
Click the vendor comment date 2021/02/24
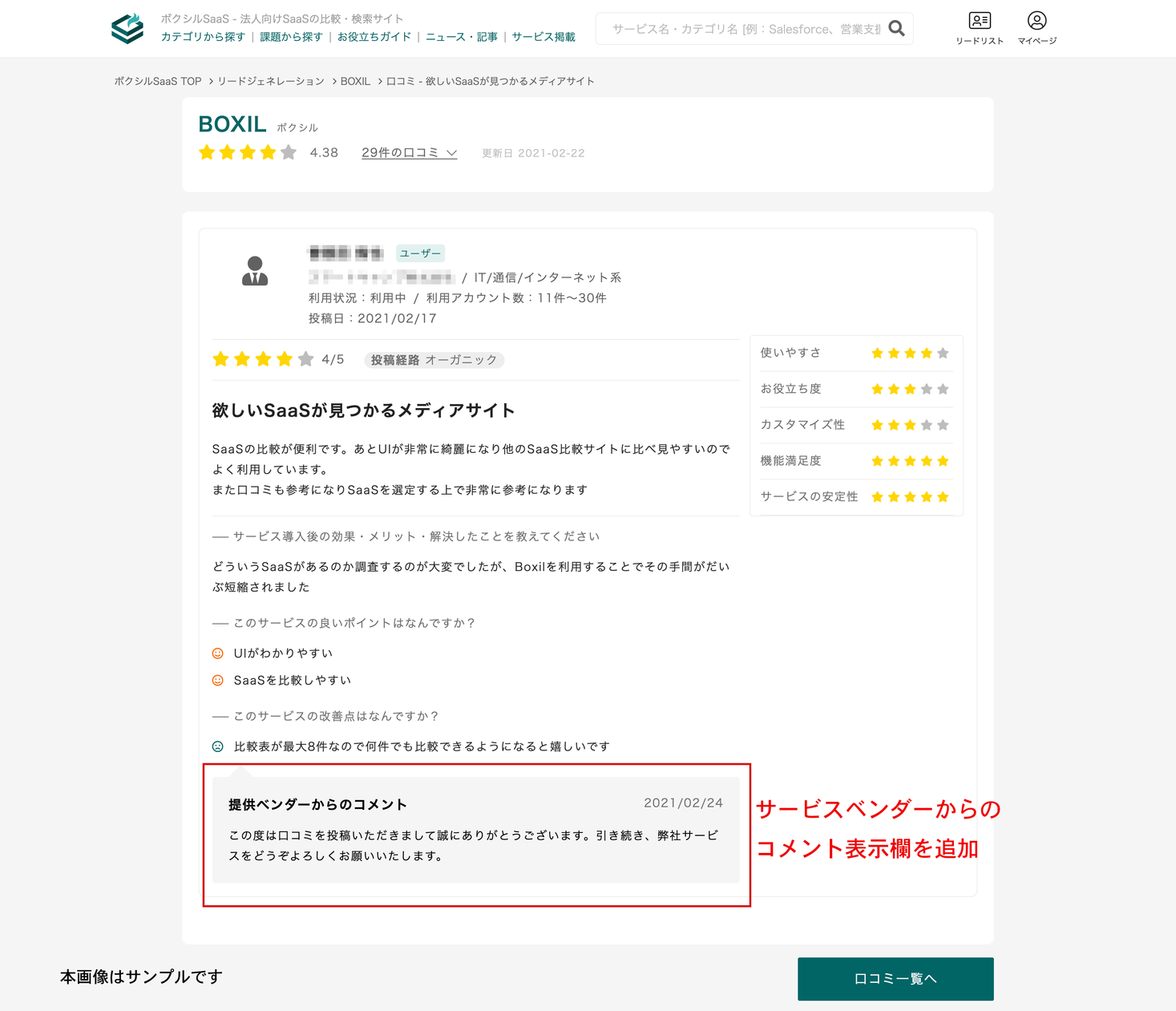[x=683, y=803]
